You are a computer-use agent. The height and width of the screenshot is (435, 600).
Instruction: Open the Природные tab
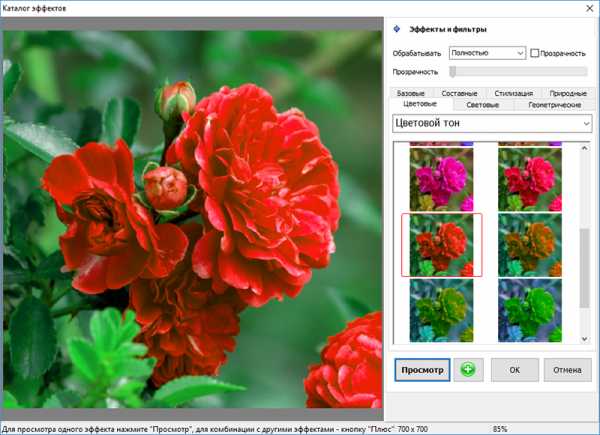click(x=568, y=93)
